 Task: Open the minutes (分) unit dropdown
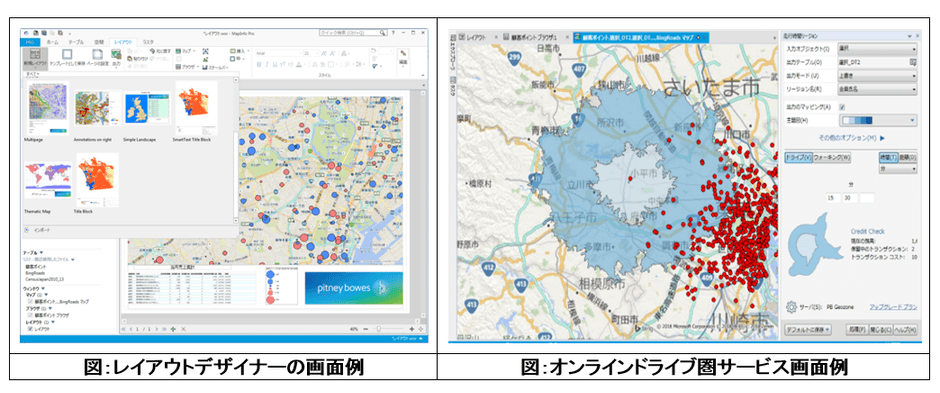coord(898,169)
